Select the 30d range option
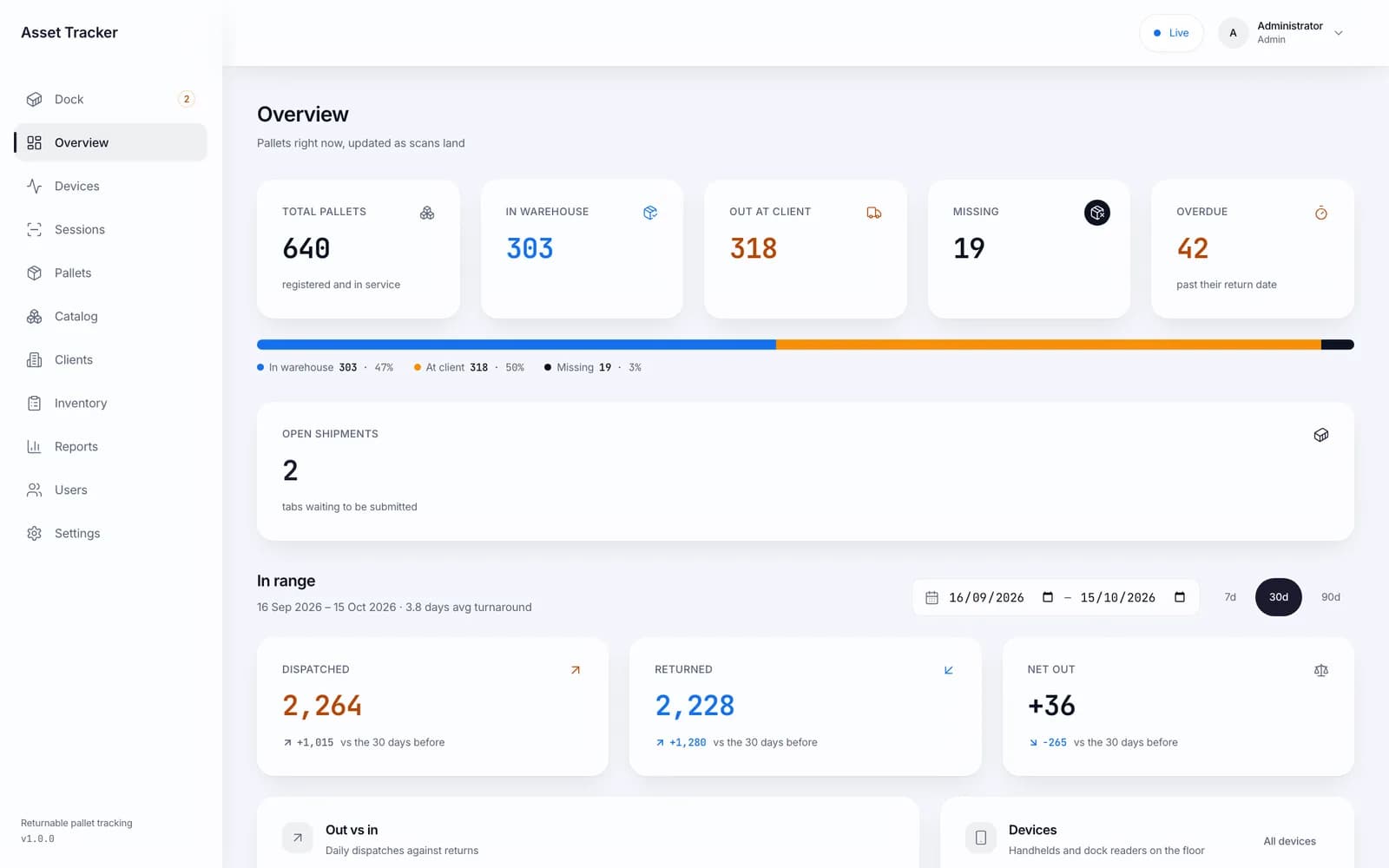Viewport: 1389px width, 868px height. pyautogui.click(x=1279, y=597)
